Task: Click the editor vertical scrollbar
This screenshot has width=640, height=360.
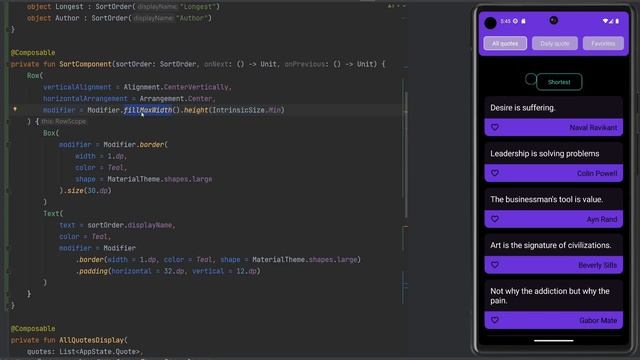Action: click(406, 155)
